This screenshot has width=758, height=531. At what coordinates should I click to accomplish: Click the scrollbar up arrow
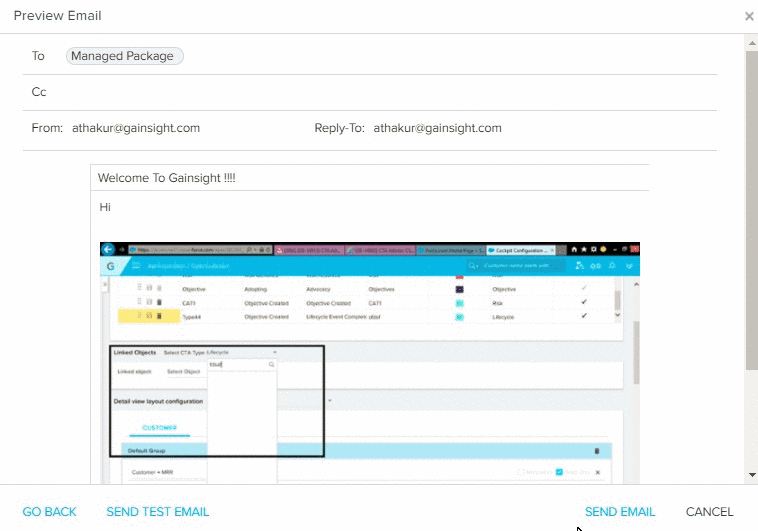tap(752, 43)
